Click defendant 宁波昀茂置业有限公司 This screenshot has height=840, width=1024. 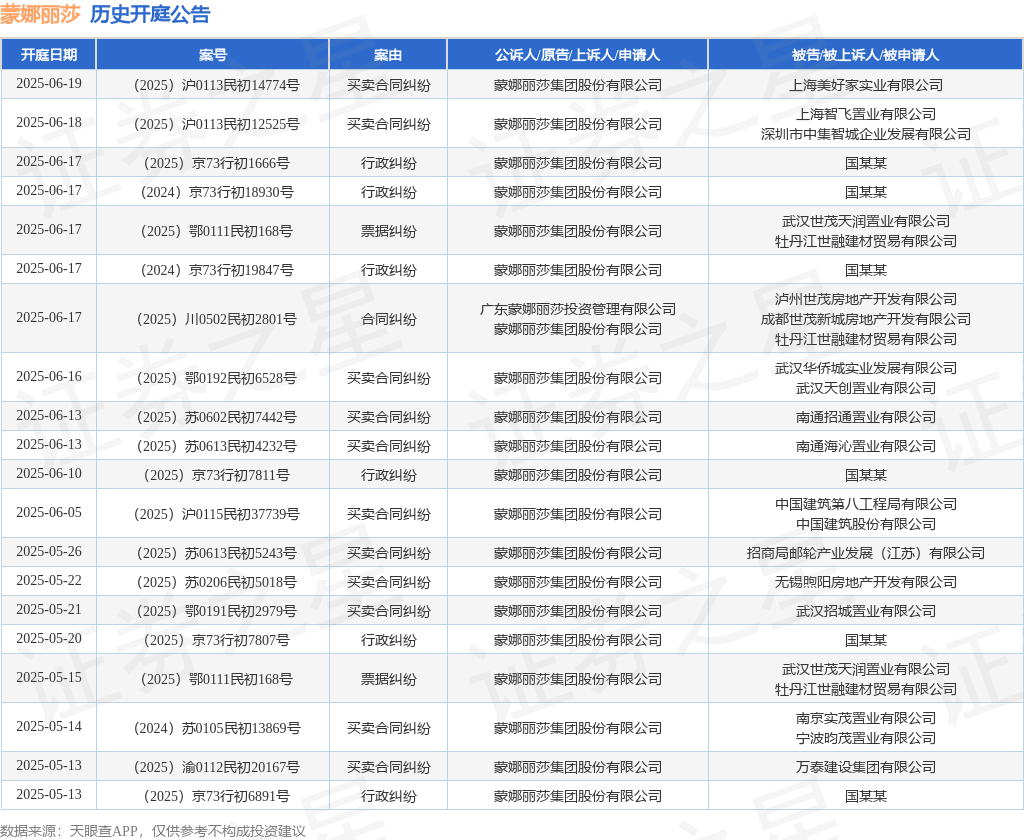[866, 737]
